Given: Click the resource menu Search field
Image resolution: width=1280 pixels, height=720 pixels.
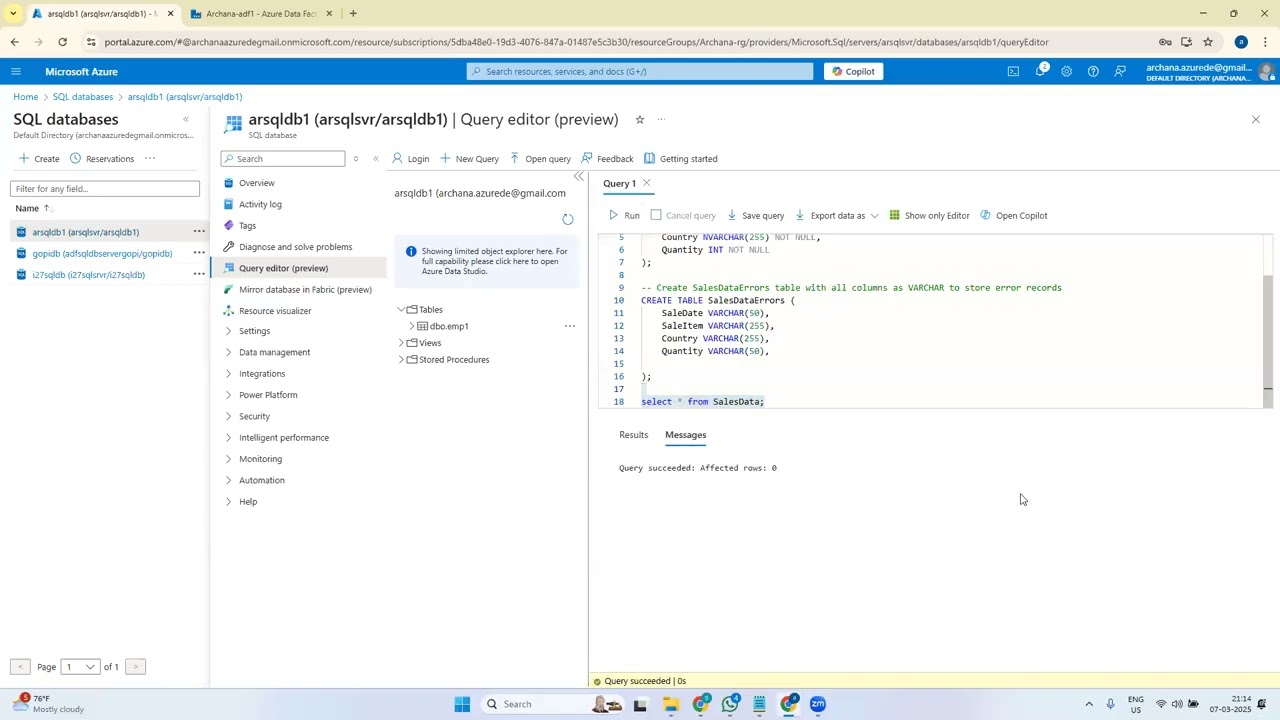Looking at the screenshot, I should click(283, 158).
